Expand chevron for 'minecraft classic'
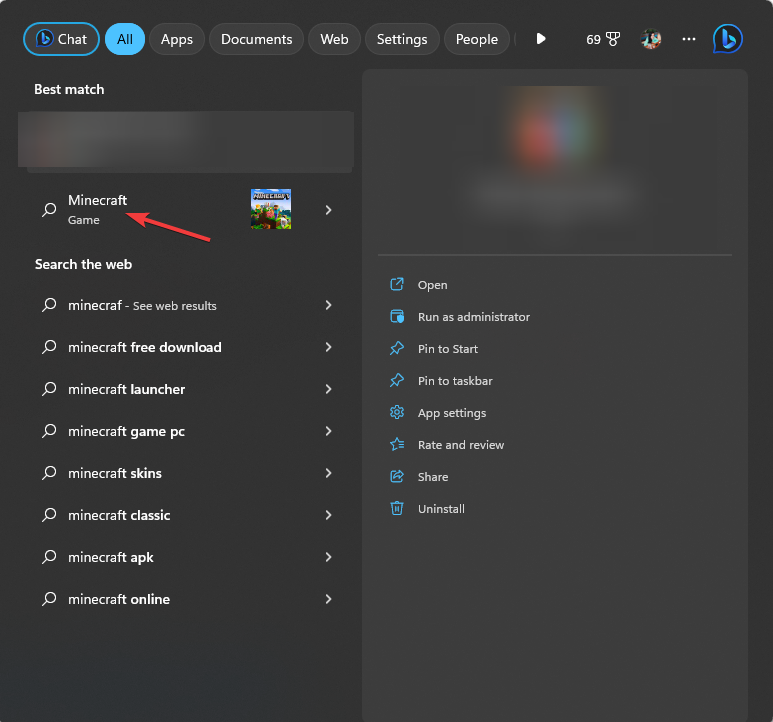The image size is (773, 722). click(x=328, y=515)
